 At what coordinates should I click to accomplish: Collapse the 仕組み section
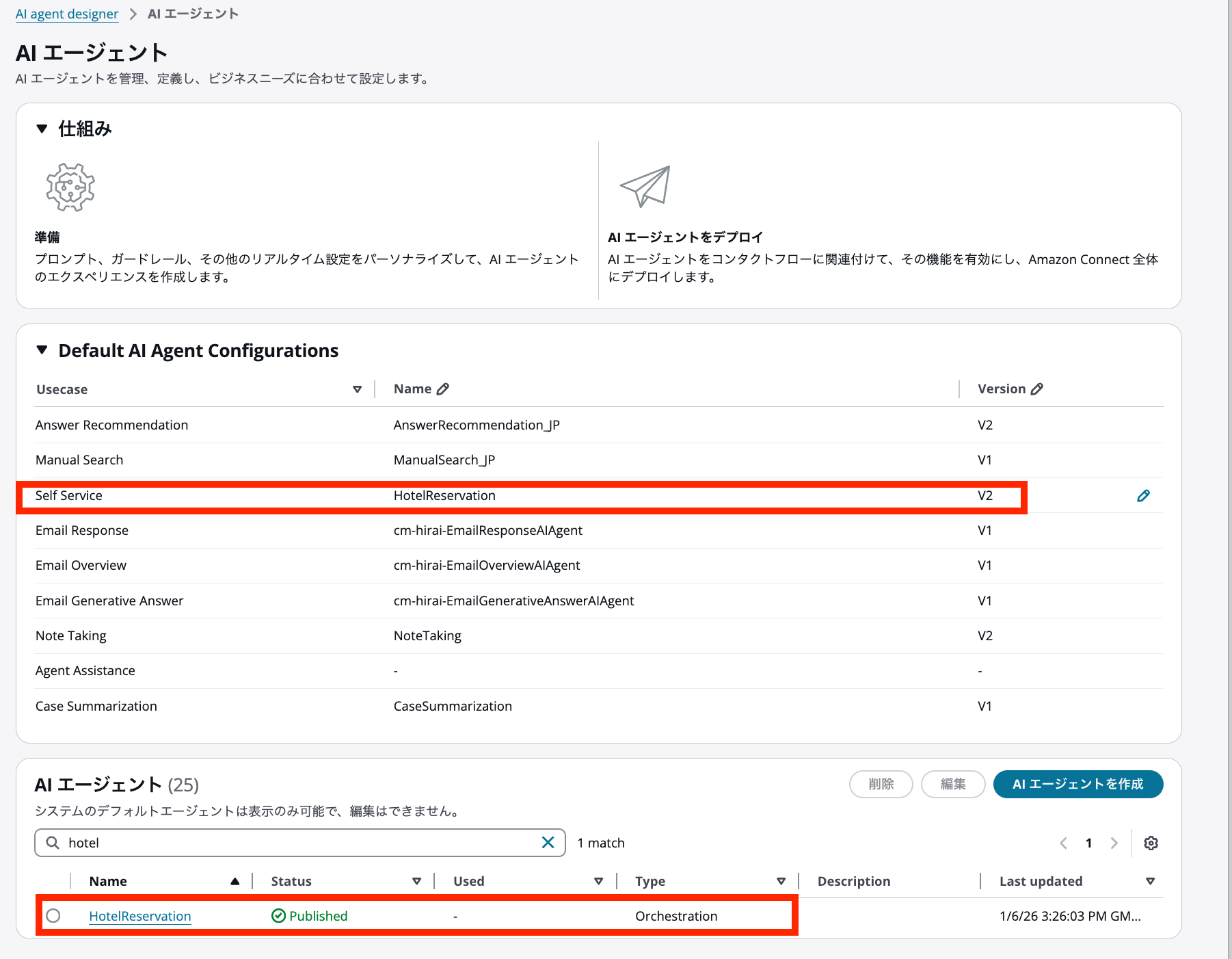point(42,128)
